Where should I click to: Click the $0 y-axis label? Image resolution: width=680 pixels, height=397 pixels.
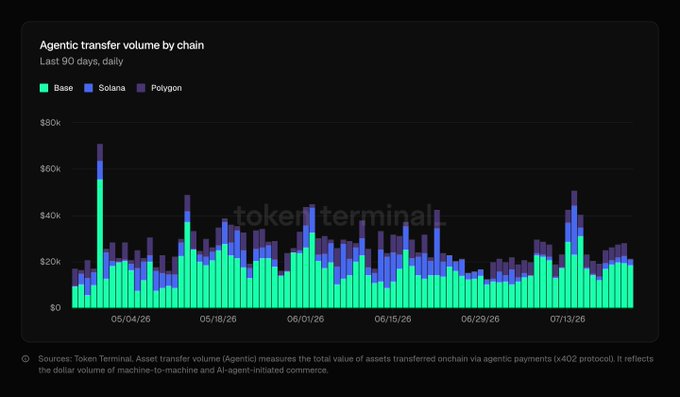[x=56, y=308]
